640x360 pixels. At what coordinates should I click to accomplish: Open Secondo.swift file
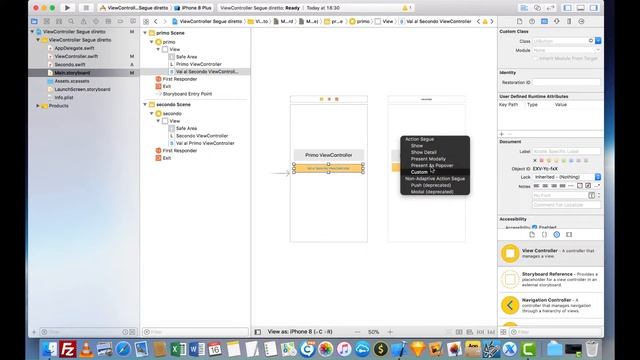tap(70, 64)
